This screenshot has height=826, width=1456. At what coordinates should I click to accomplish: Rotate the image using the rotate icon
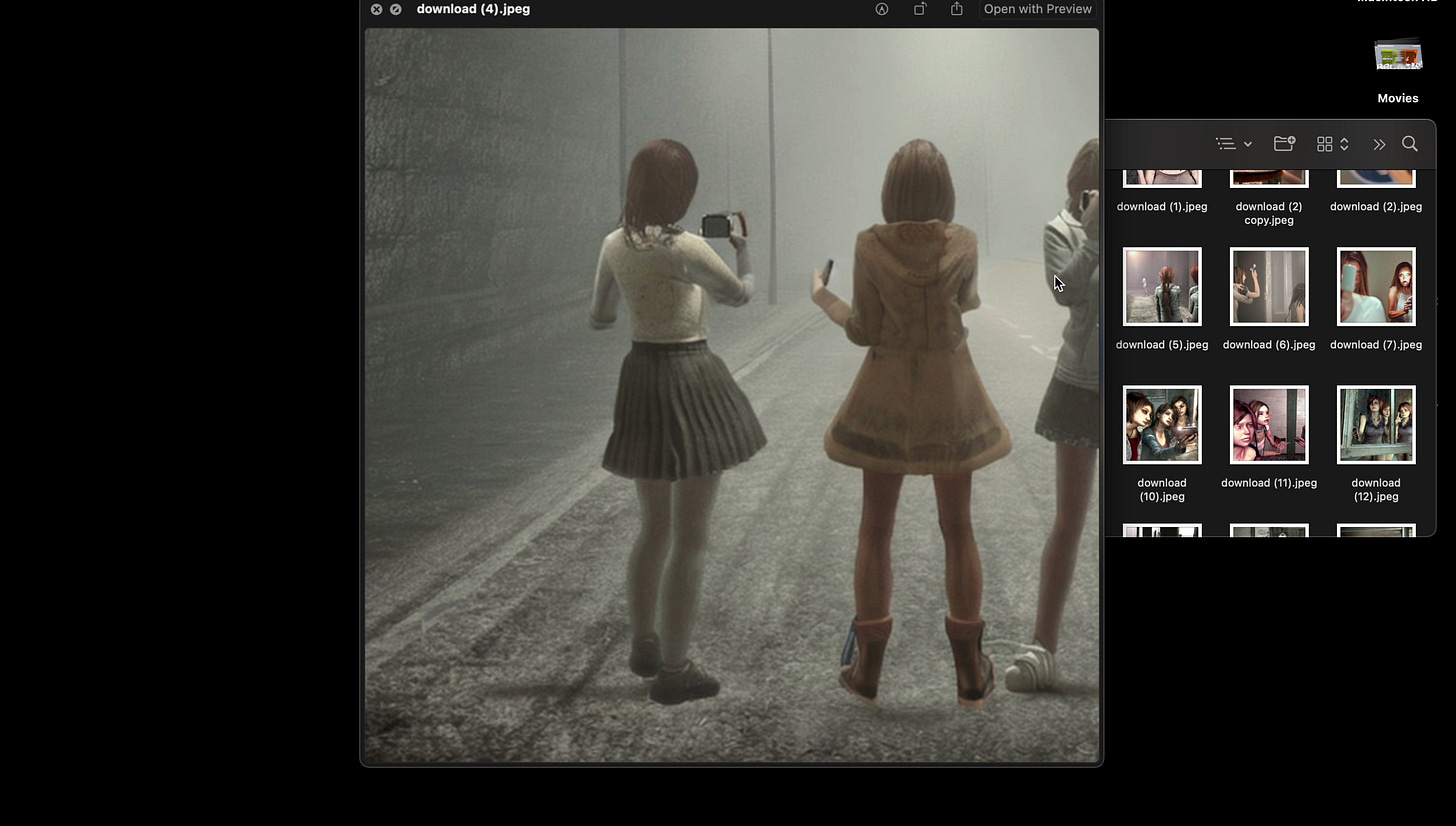920,9
